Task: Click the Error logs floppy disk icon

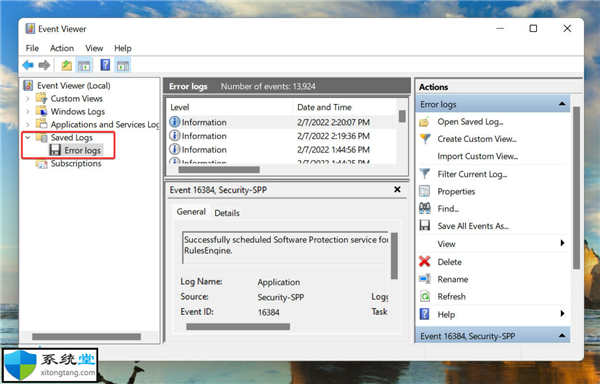Action: click(55, 150)
